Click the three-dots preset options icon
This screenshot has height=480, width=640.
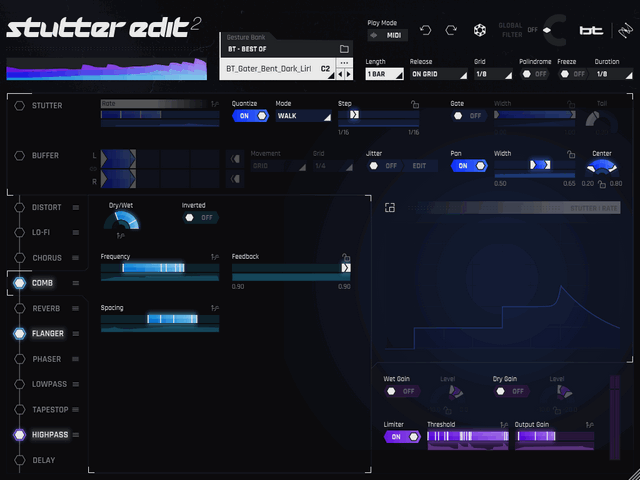pyautogui.click(x=344, y=62)
